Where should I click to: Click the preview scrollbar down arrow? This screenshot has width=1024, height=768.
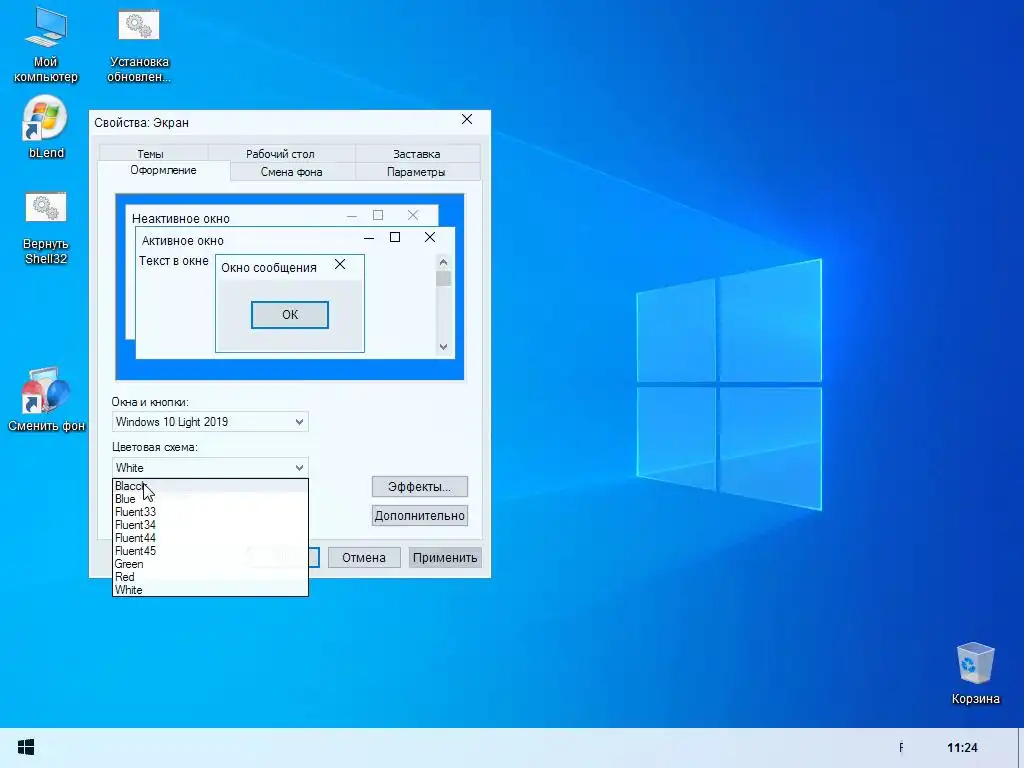(x=443, y=347)
